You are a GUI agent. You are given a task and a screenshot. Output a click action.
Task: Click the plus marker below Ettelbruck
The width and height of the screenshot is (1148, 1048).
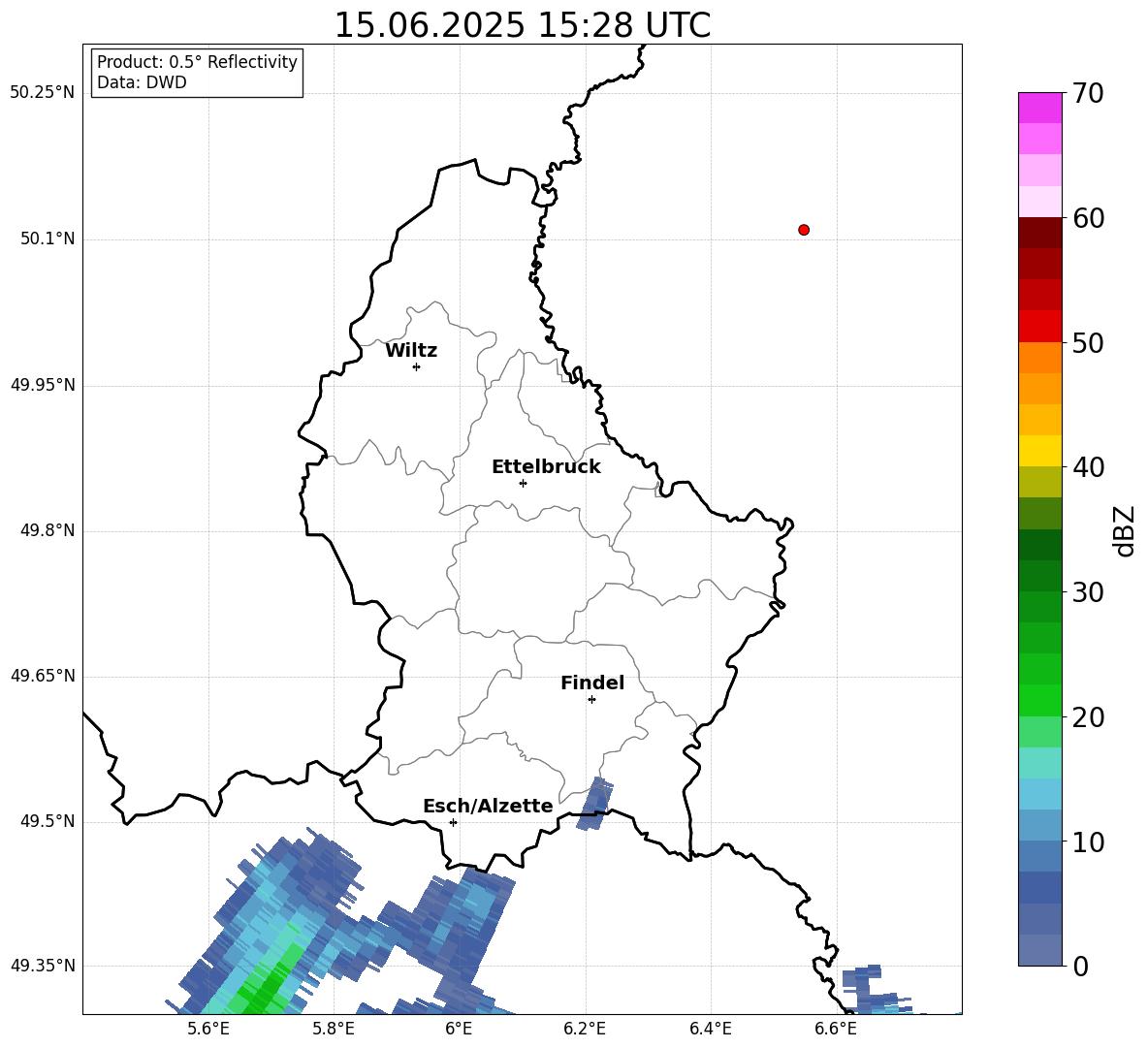(523, 483)
